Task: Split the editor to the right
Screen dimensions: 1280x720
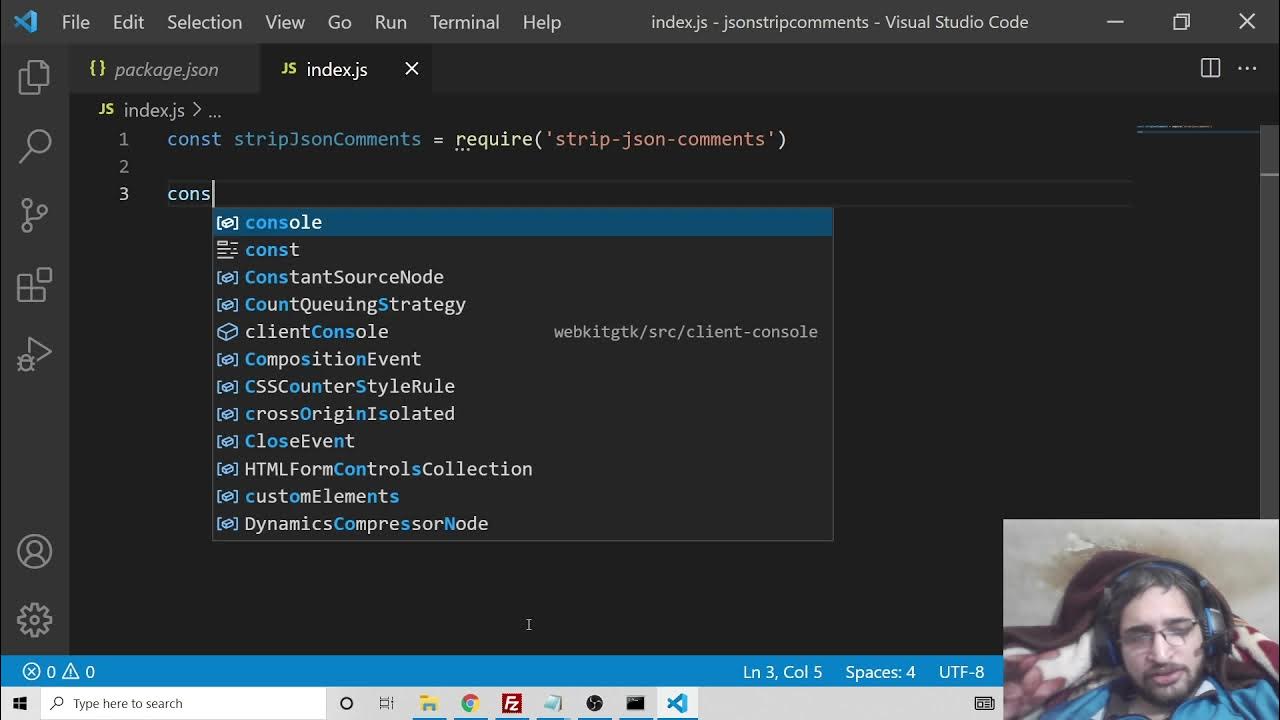Action: click(1210, 68)
